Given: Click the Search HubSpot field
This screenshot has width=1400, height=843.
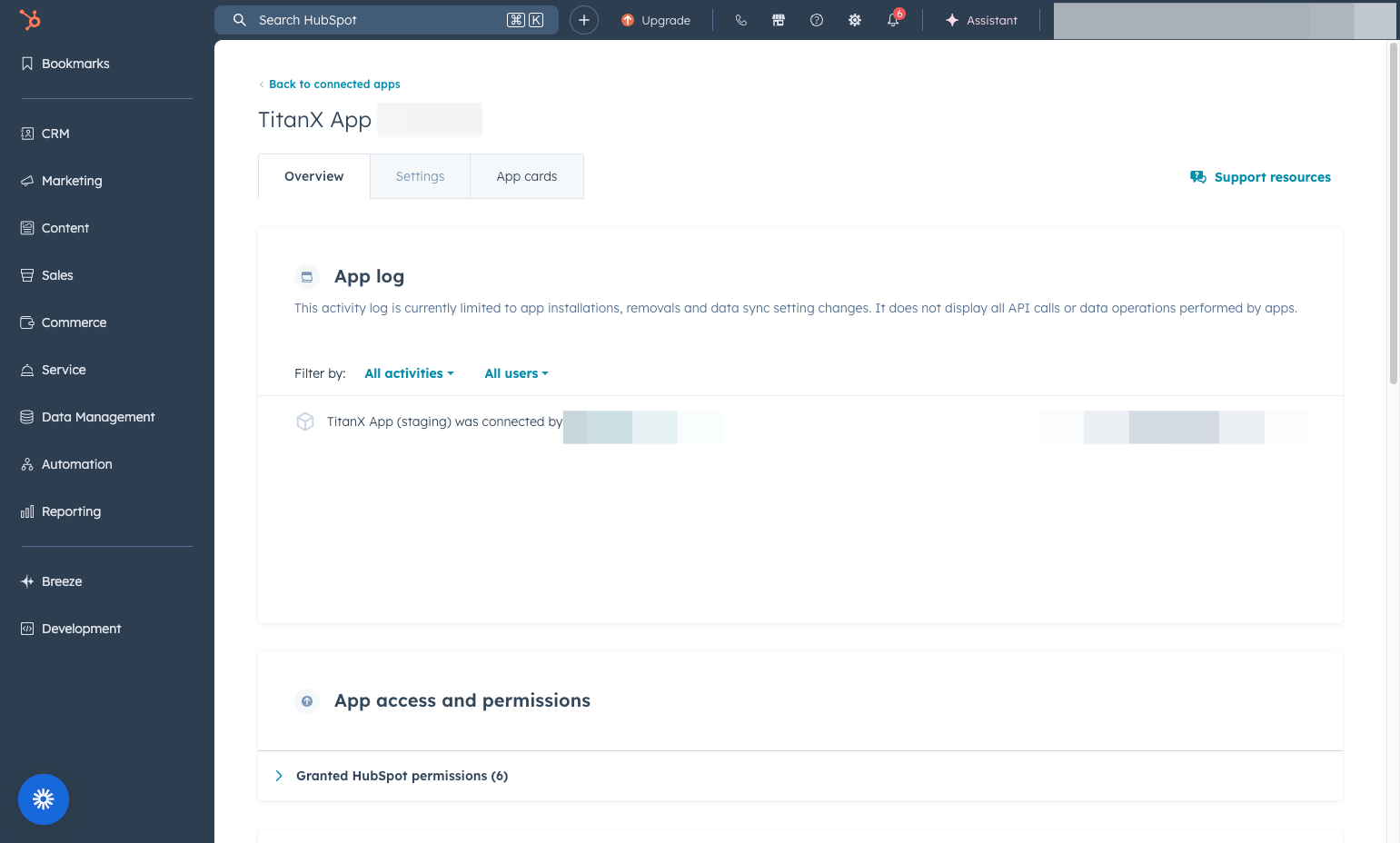Looking at the screenshot, I should click(x=386, y=20).
